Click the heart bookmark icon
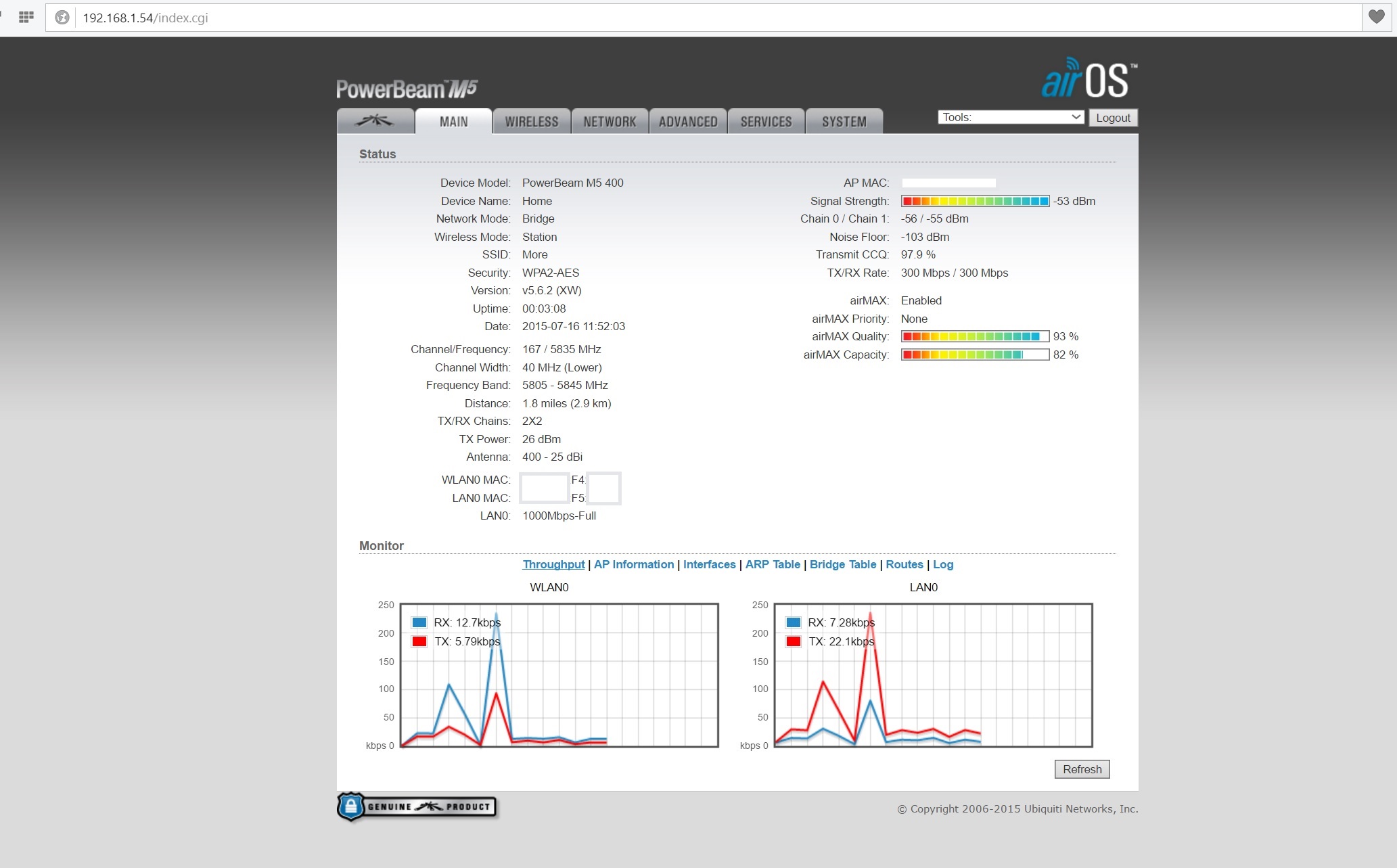Image resolution: width=1397 pixels, height=868 pixels. click(1376, 17)
